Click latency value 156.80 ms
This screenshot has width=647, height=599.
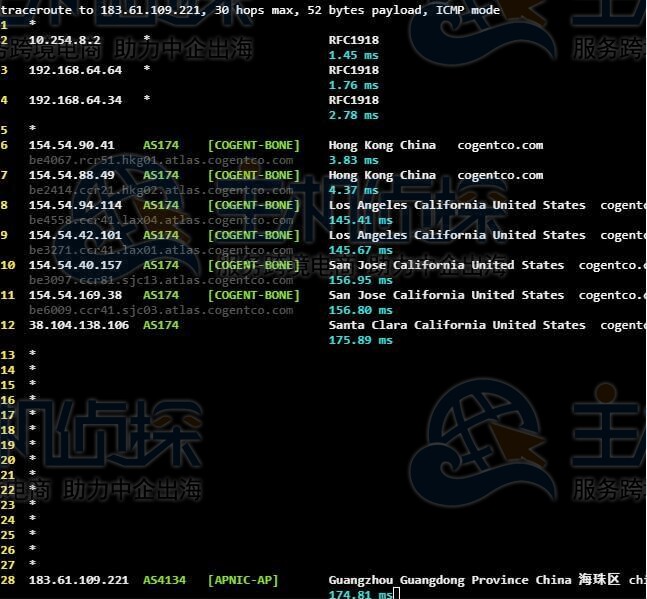tap(361, 310)
